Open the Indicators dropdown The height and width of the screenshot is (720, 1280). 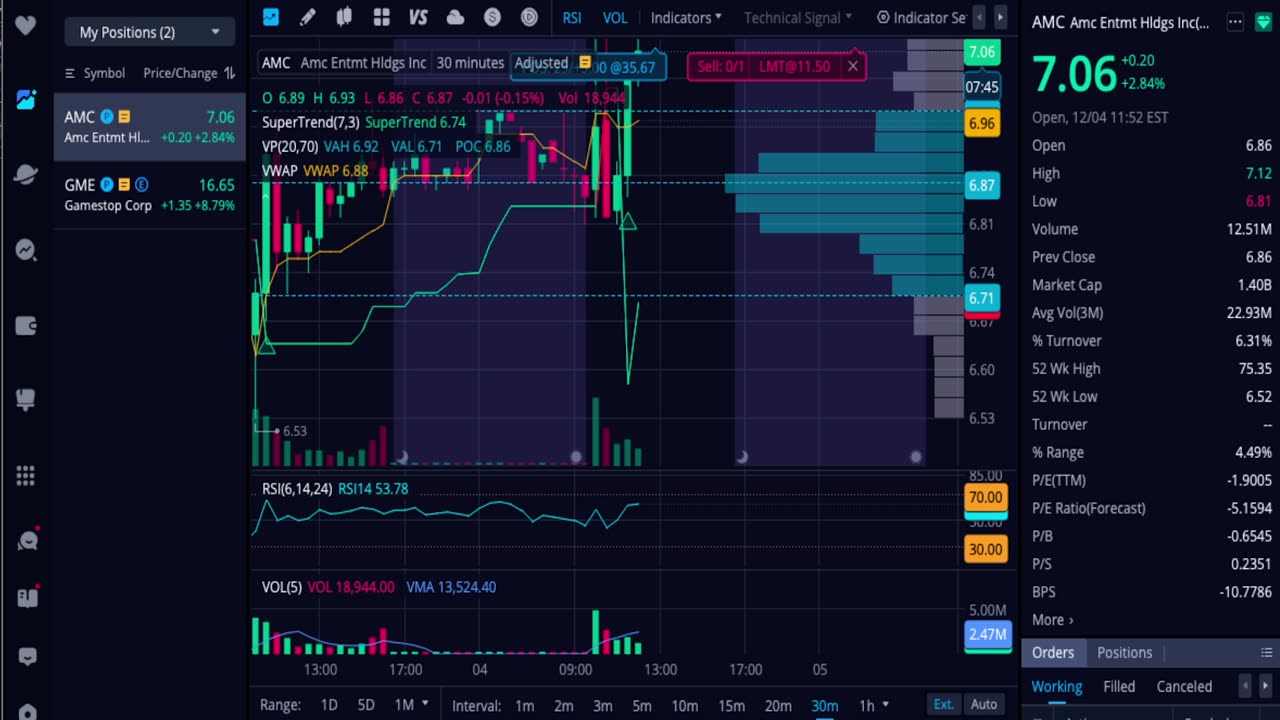point(686,18)
